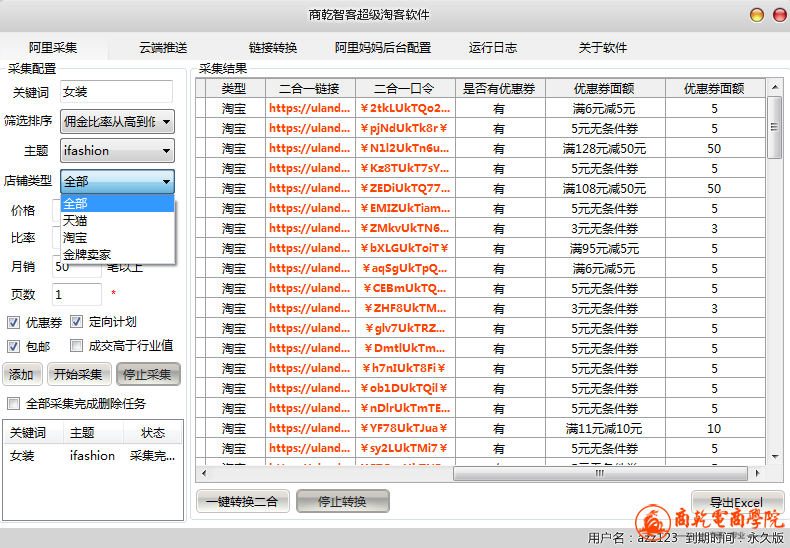Click the ￥2tkLUkTQo2 token cell
Viewport: 790px width, 548px height.
[x=405, y=108]
